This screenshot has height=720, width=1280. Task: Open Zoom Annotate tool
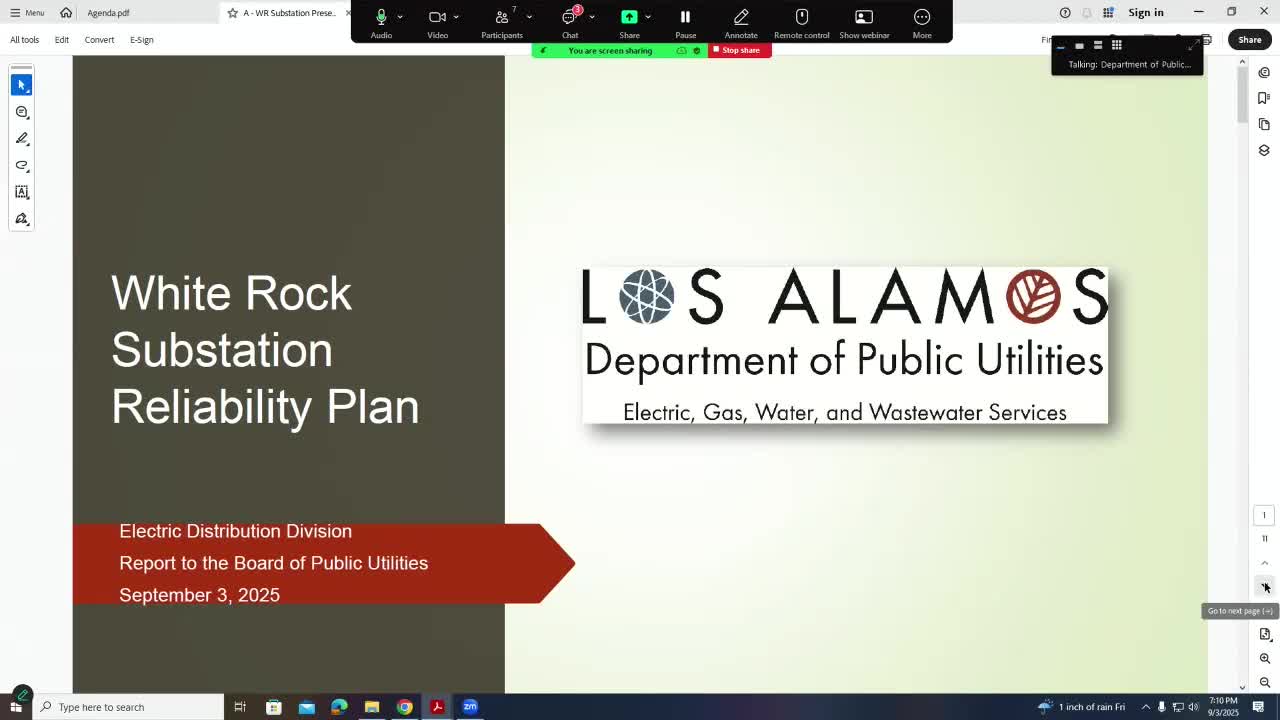(741, 22)
